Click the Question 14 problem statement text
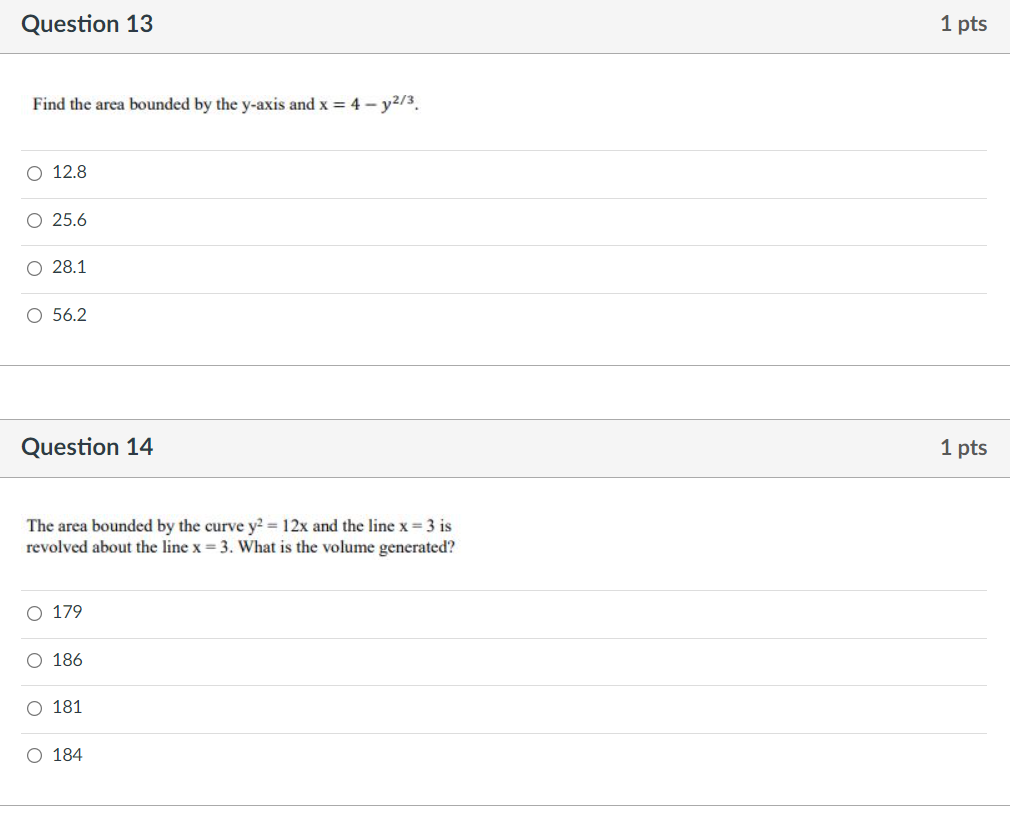1010x820 pixels. pyautogui.click(x=238, y=535)
